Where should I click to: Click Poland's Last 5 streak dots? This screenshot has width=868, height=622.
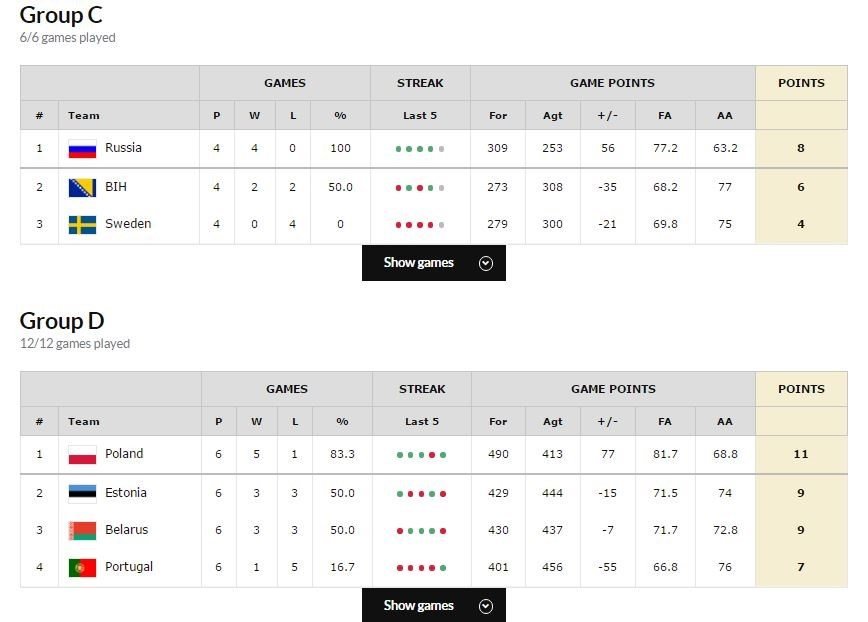click(422, 455)
